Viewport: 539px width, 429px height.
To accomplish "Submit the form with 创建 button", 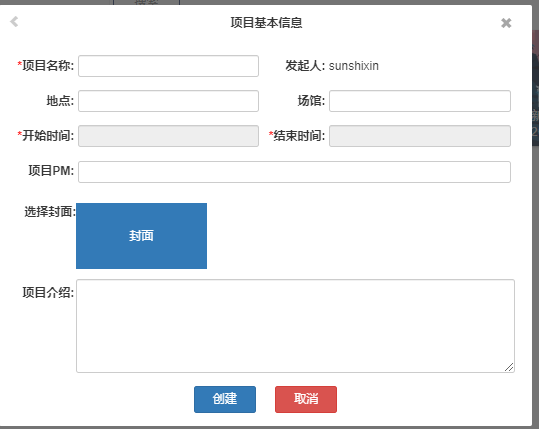I will tap(225, 399).
